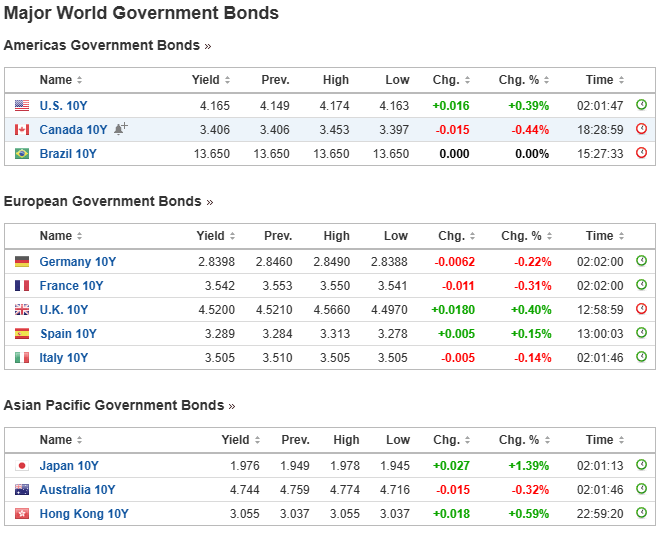Screen dimensions: 662x535
Task: Open the Italy 10Y bond link
Action: point(64,358)
